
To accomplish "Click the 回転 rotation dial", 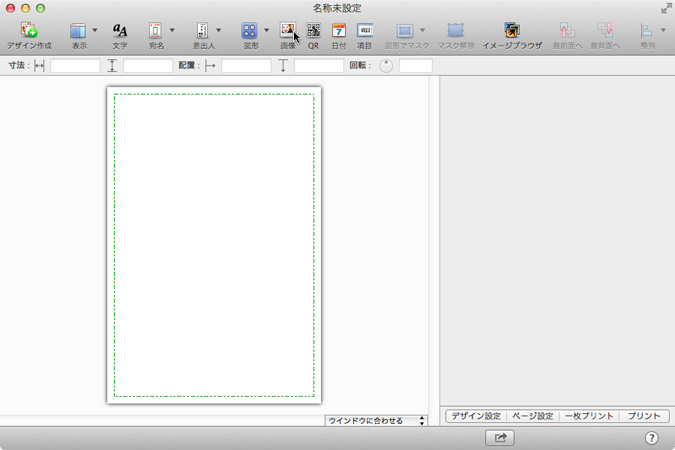I will tap(386, 66).
